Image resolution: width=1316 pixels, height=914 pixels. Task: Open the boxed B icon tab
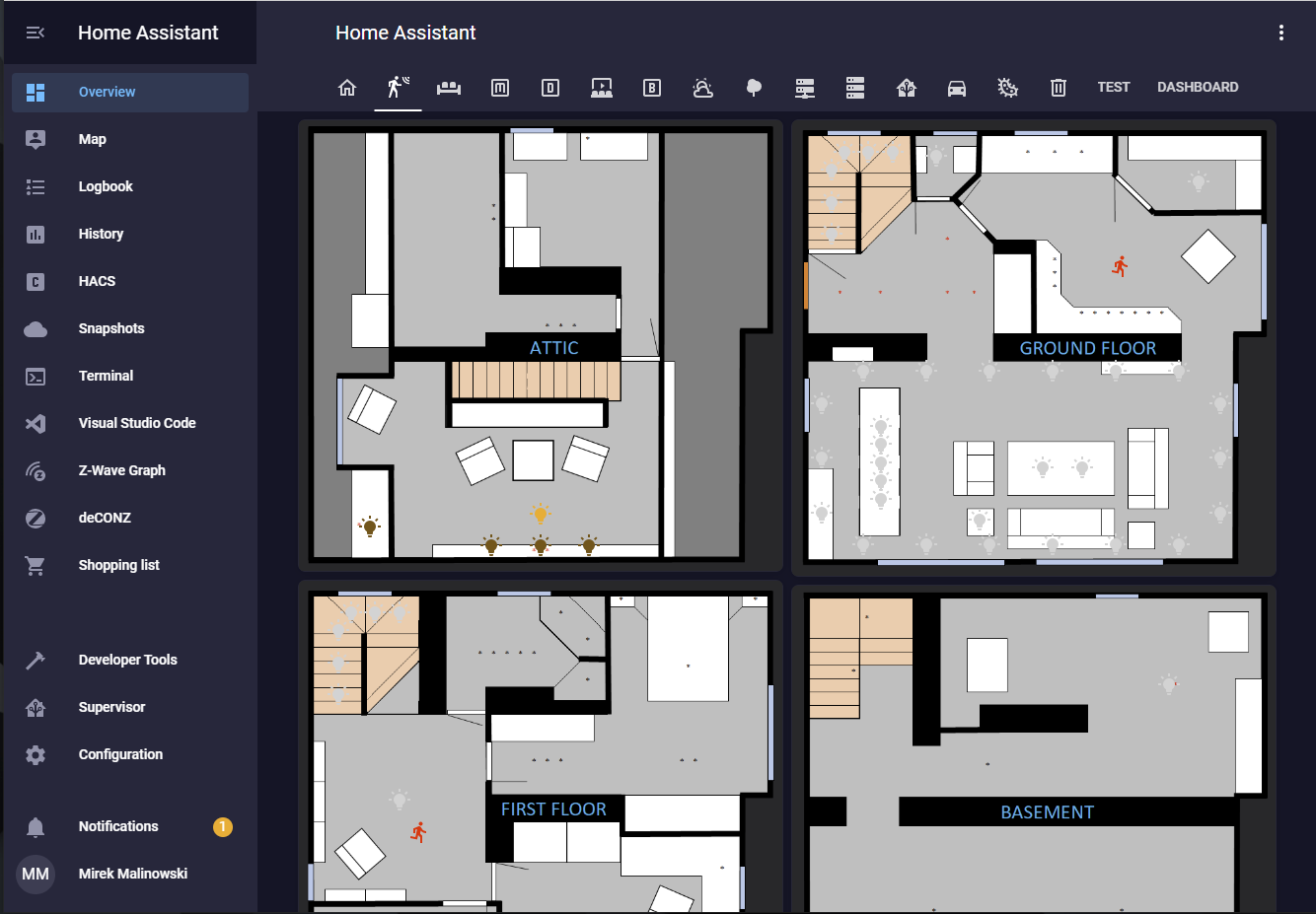pyautogui.click(x=652, y=88)
